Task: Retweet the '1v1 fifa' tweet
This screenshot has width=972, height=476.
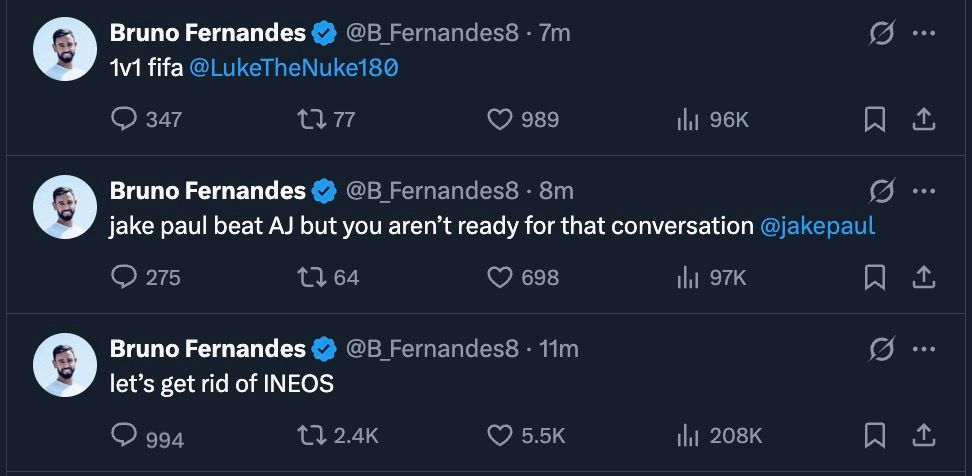Action: [x=310, y=120]
